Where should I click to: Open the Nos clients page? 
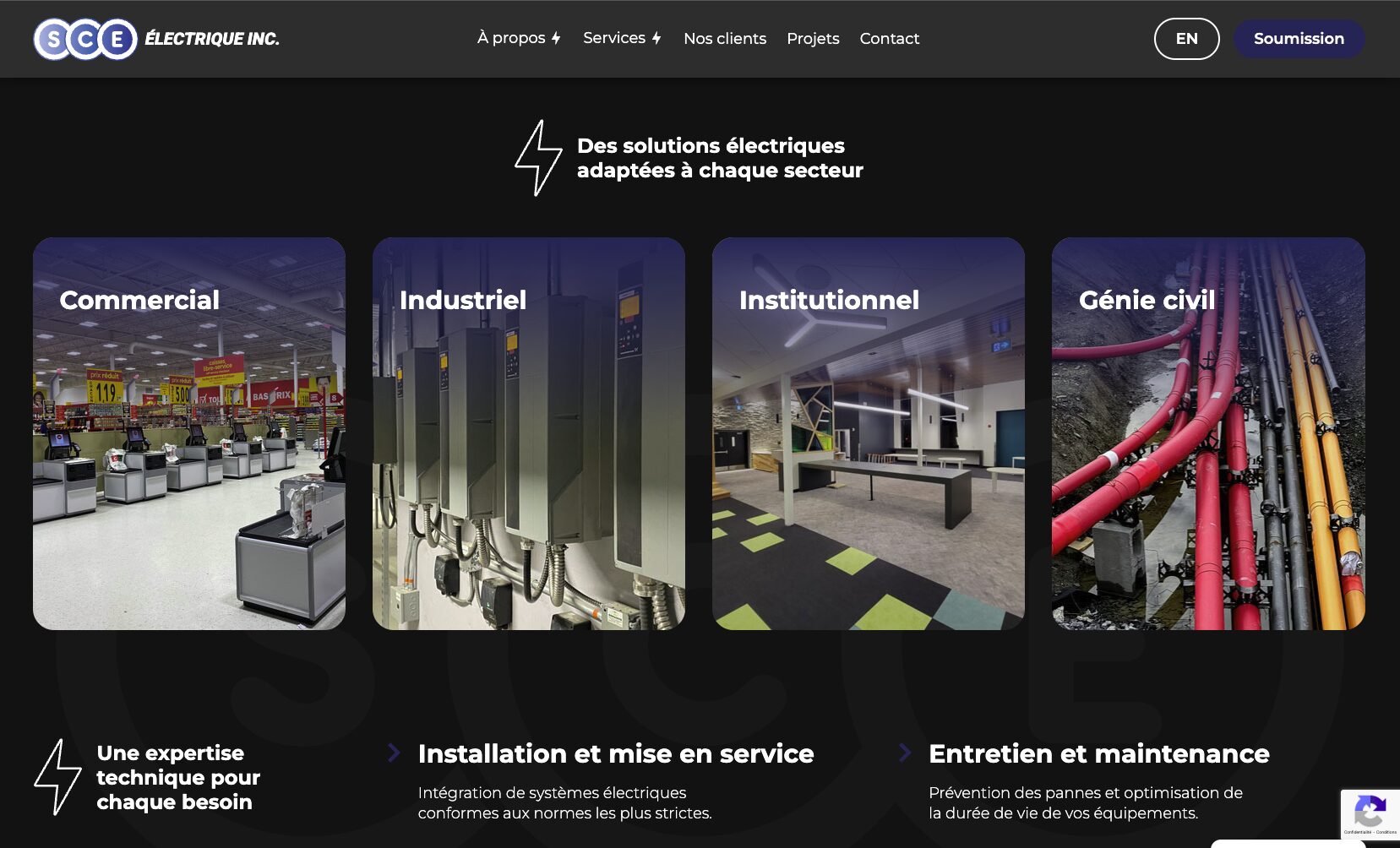725,39
